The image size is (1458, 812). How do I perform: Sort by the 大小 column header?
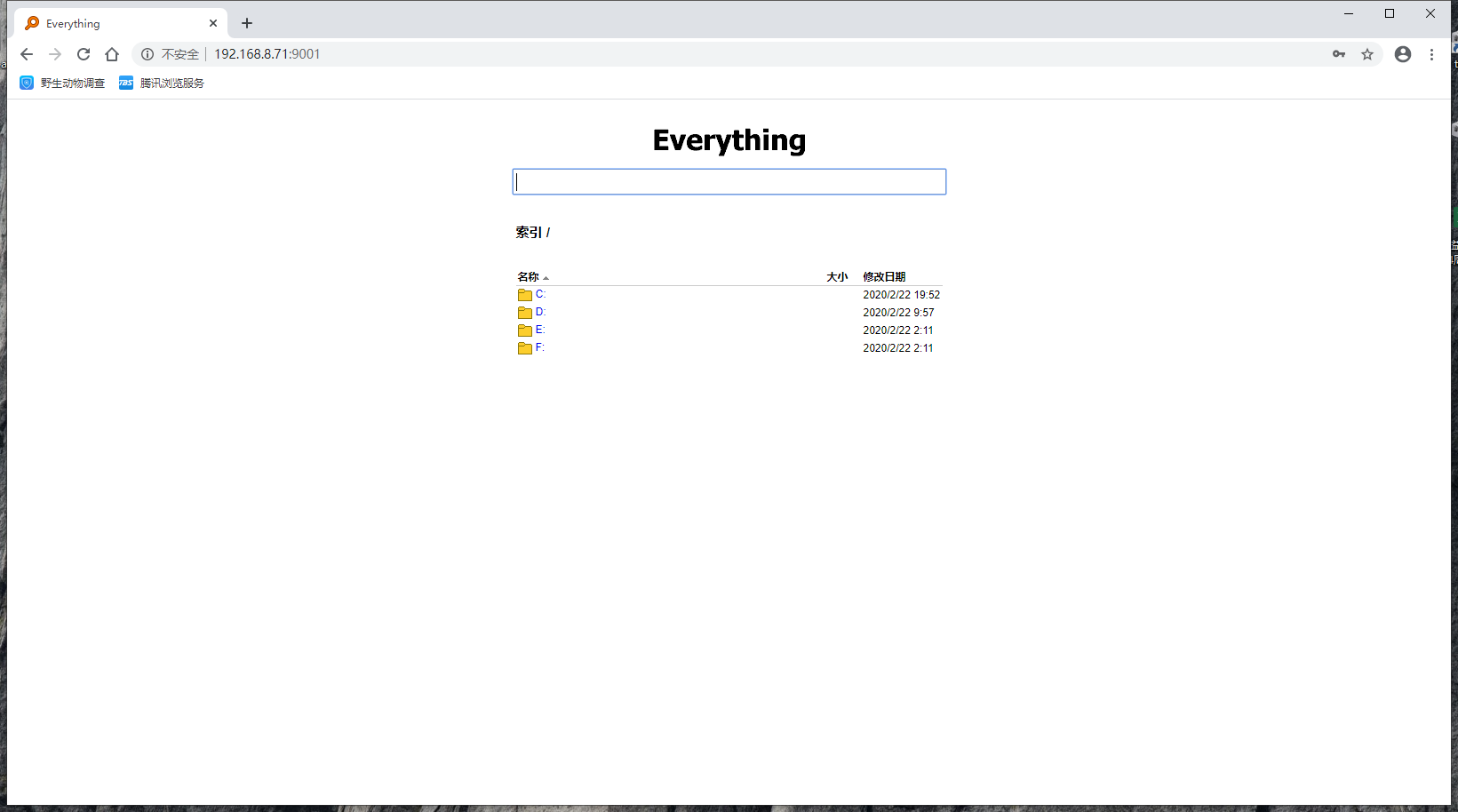point(837,277)
